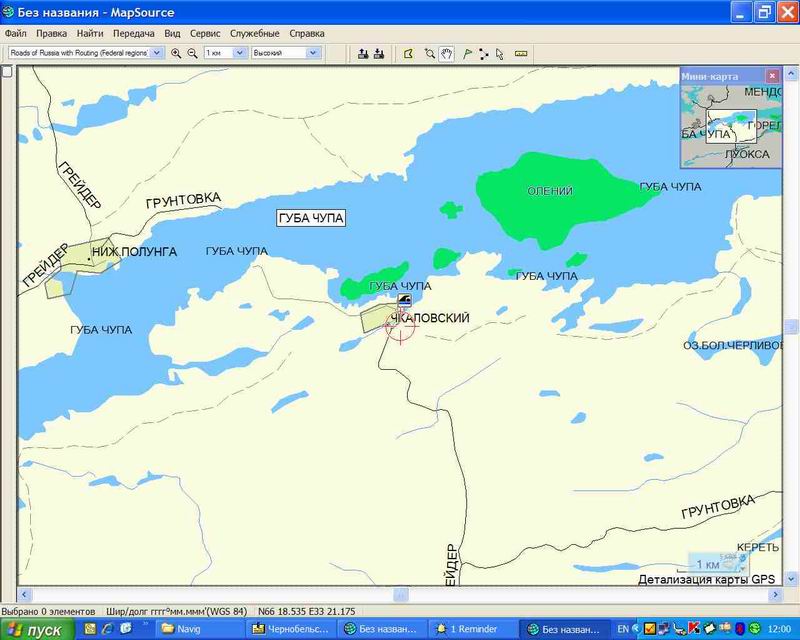Image resolution: width=800 pixels, height=640 pixels.
Task: Open the Сервис menu
Action: pos(205,33)
